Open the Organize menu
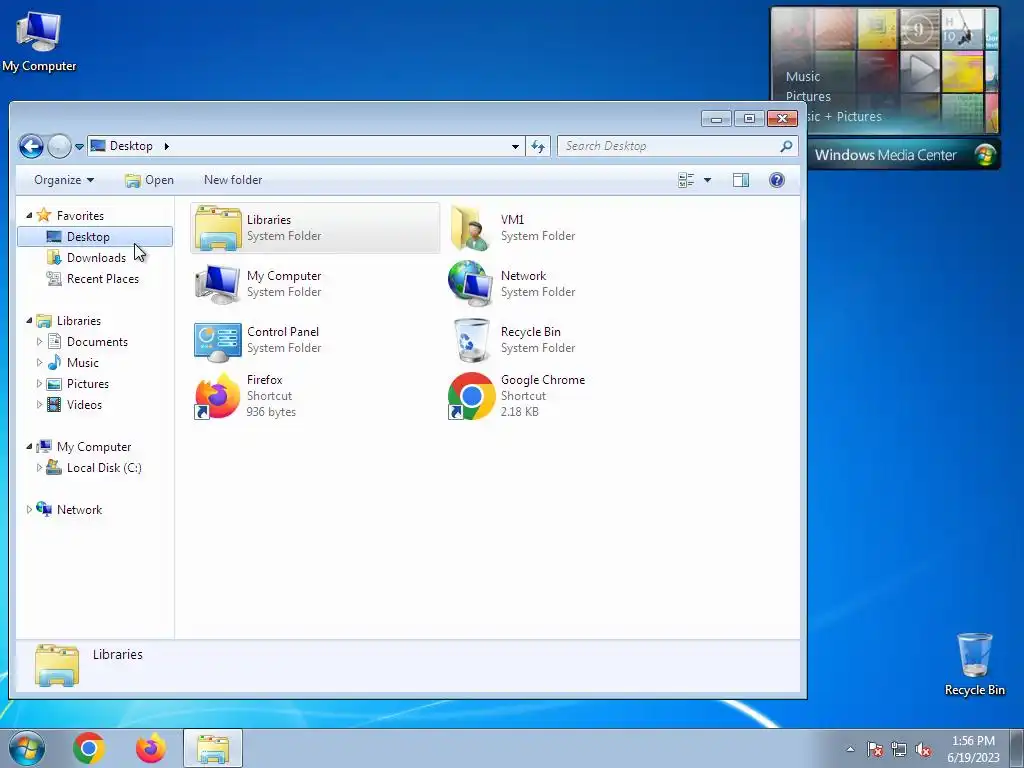Screen dimensions: 1024x768 (x=64, y=180)
